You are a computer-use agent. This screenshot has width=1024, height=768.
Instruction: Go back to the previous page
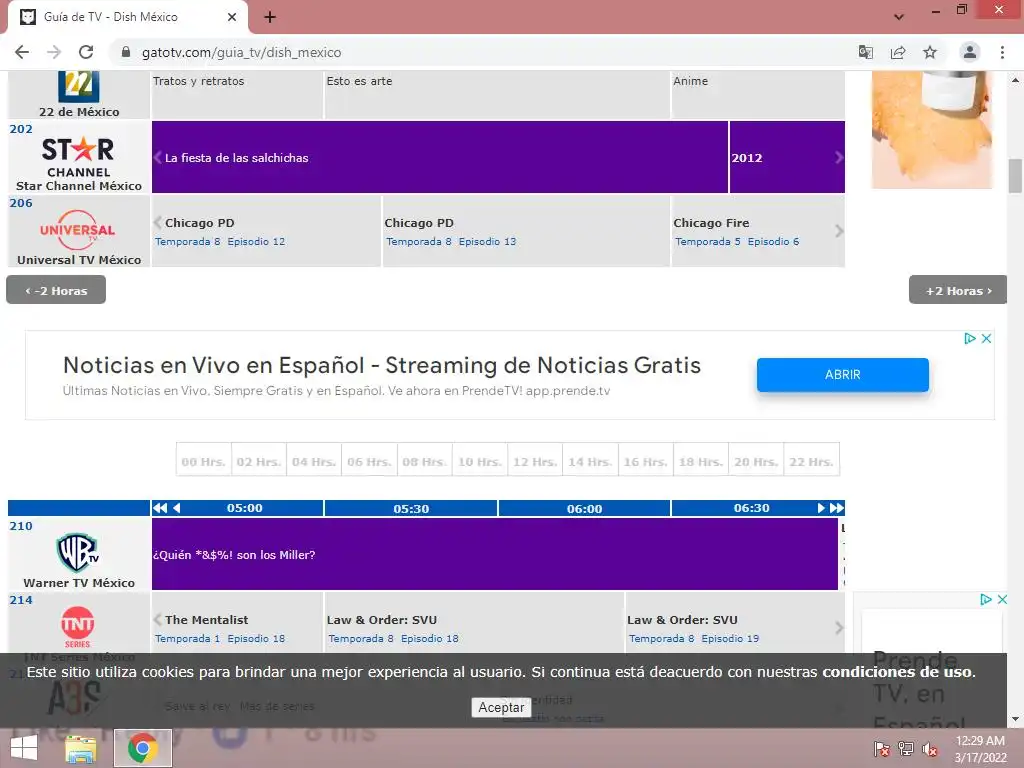(x=22, y=52)
